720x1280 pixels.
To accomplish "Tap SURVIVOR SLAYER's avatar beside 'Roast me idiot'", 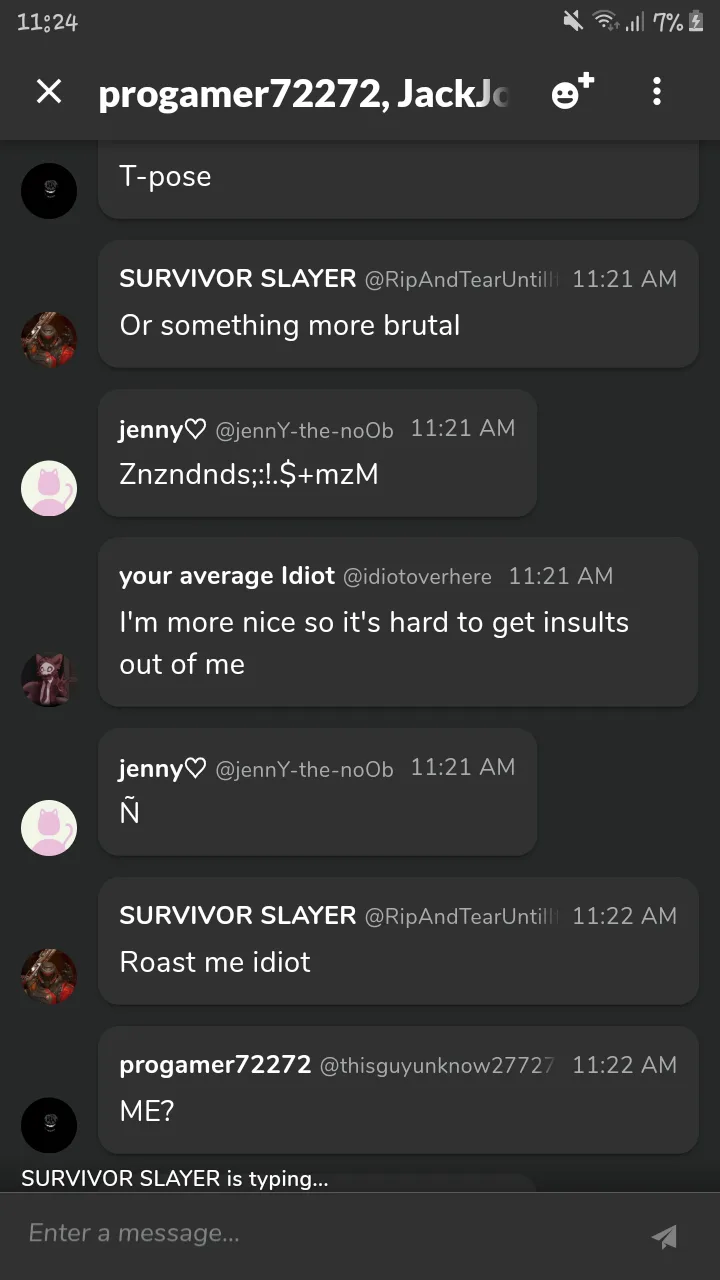I will 49,976.
